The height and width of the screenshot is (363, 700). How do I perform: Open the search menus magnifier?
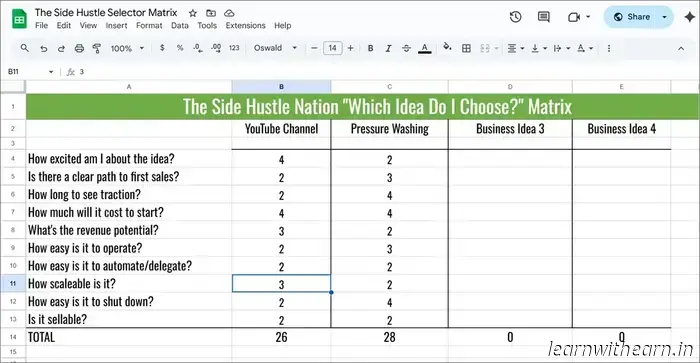(x=25, y=48)
